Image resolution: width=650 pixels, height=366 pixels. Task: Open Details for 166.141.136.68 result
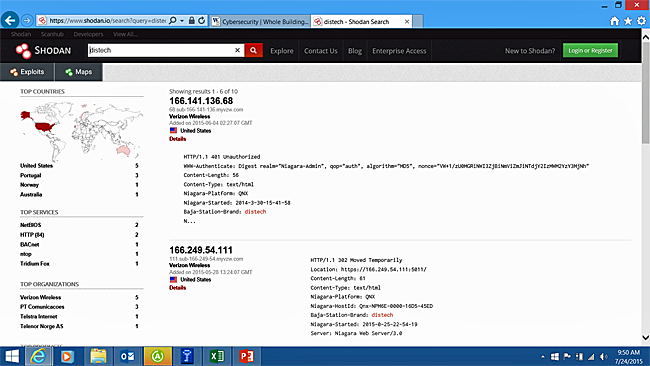pos(177,139)
